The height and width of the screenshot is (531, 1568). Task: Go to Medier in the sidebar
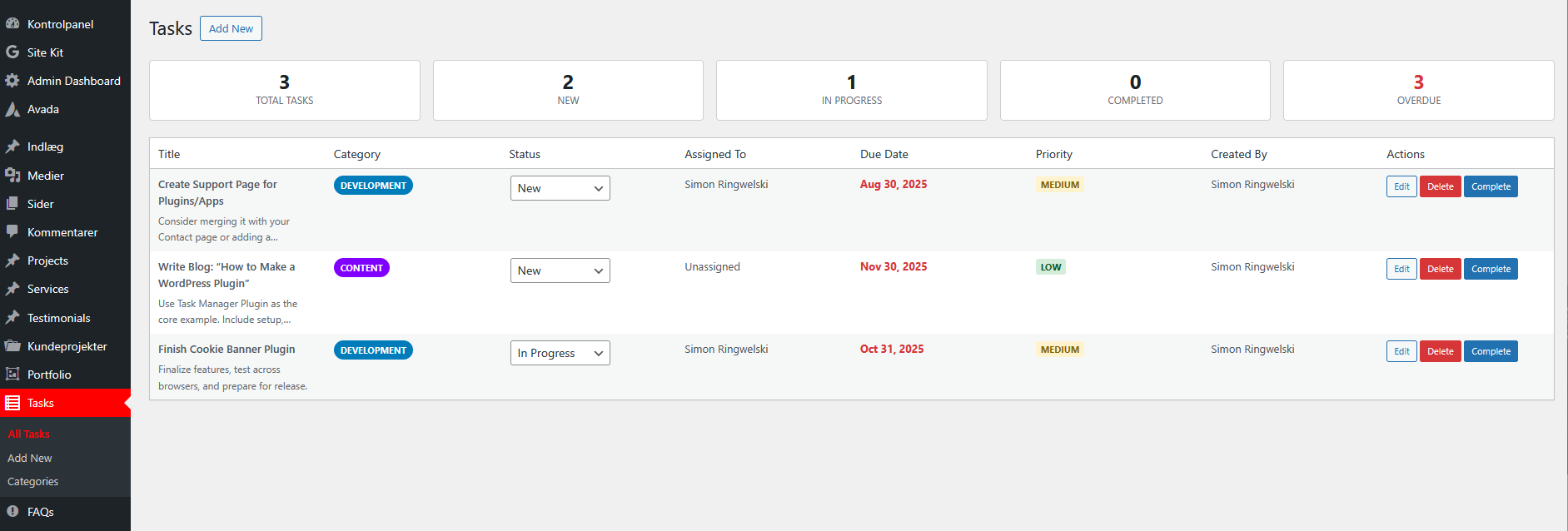click(x=65, y=175)
